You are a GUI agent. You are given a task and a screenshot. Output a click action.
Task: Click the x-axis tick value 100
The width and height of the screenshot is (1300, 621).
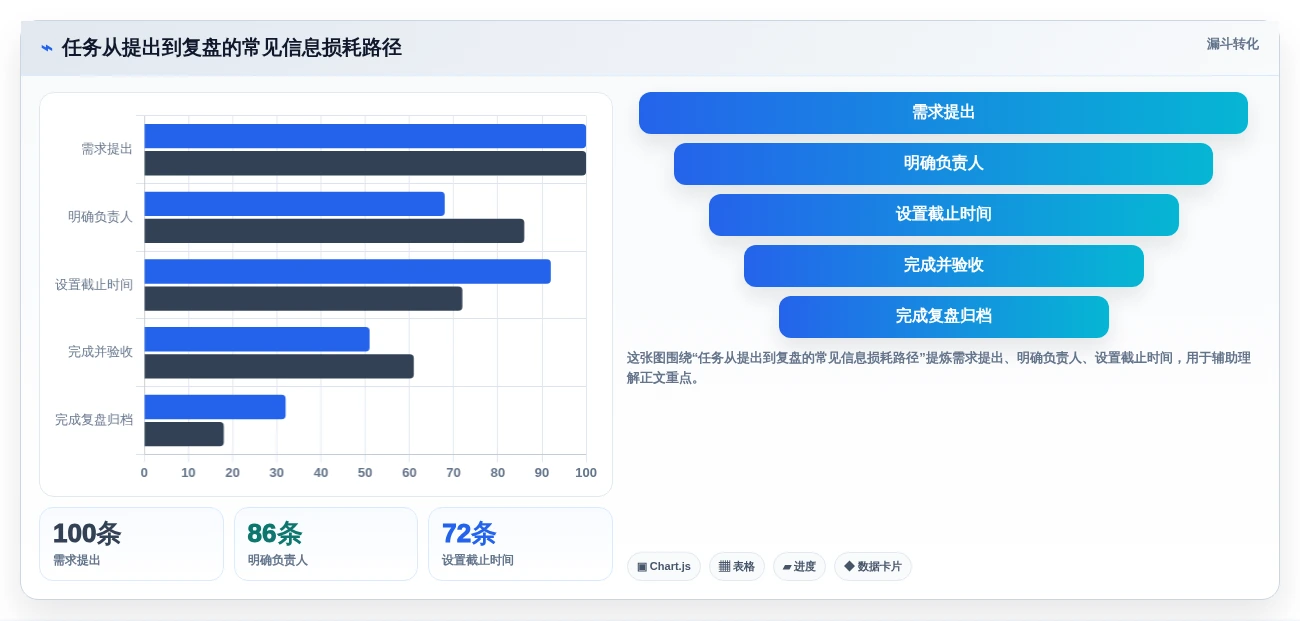(586, 473)
